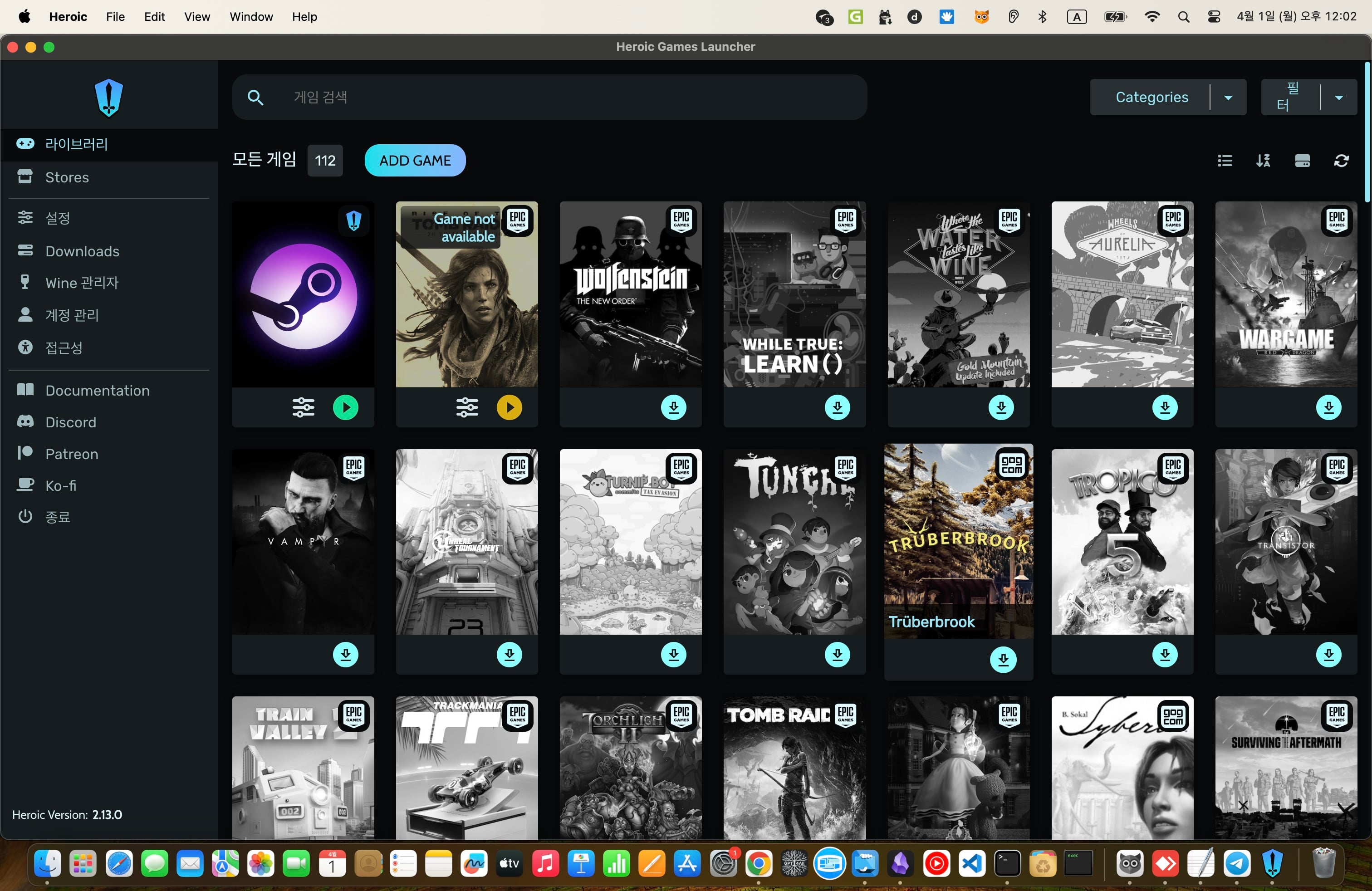Open the Edit menu
1372x891 pixels.
[x=155, y=17]
